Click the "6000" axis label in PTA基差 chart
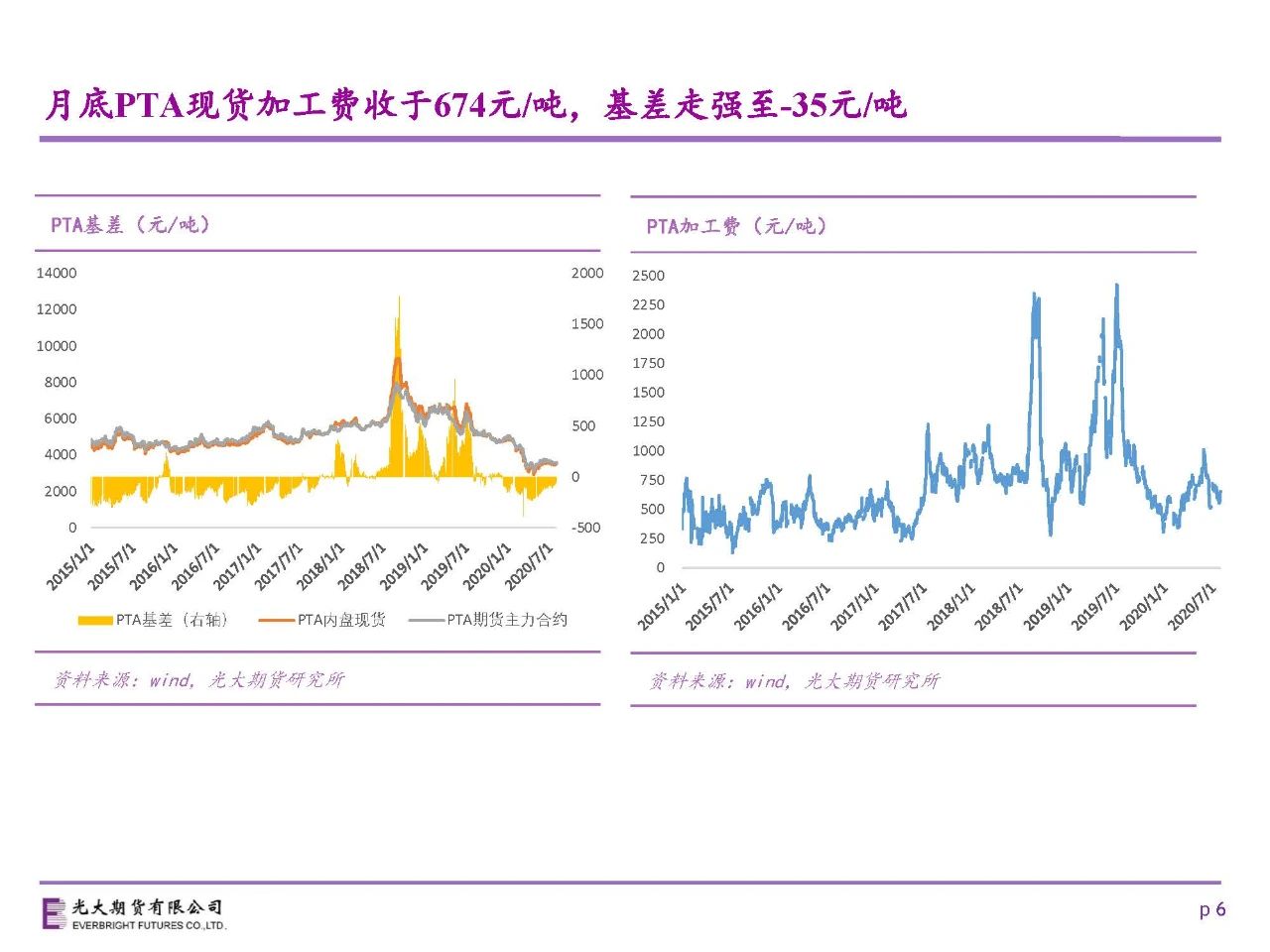The height and width of the screenshot is (952, 1270). [61, 418]
